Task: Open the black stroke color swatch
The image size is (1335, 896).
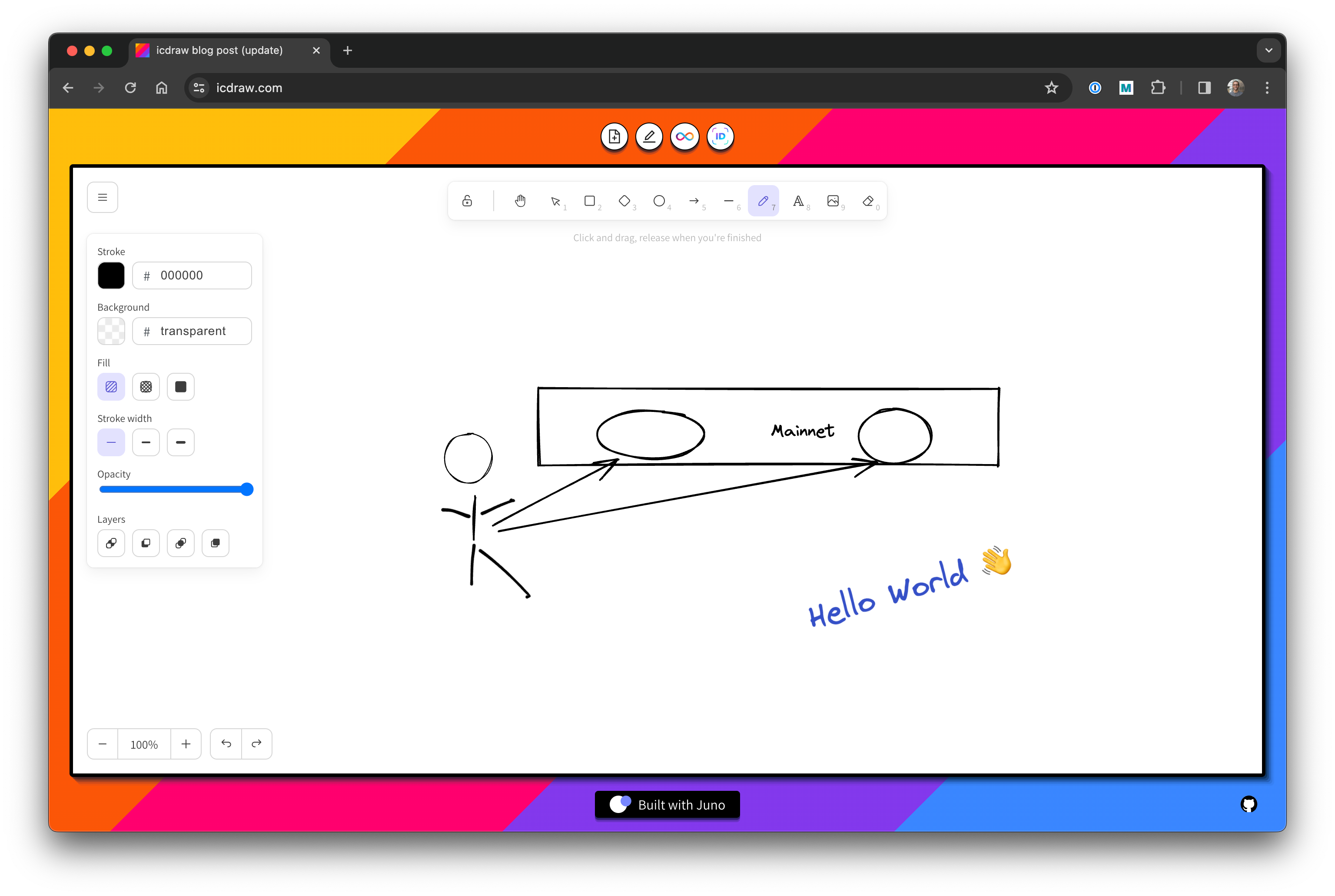Action: point(111,275)
